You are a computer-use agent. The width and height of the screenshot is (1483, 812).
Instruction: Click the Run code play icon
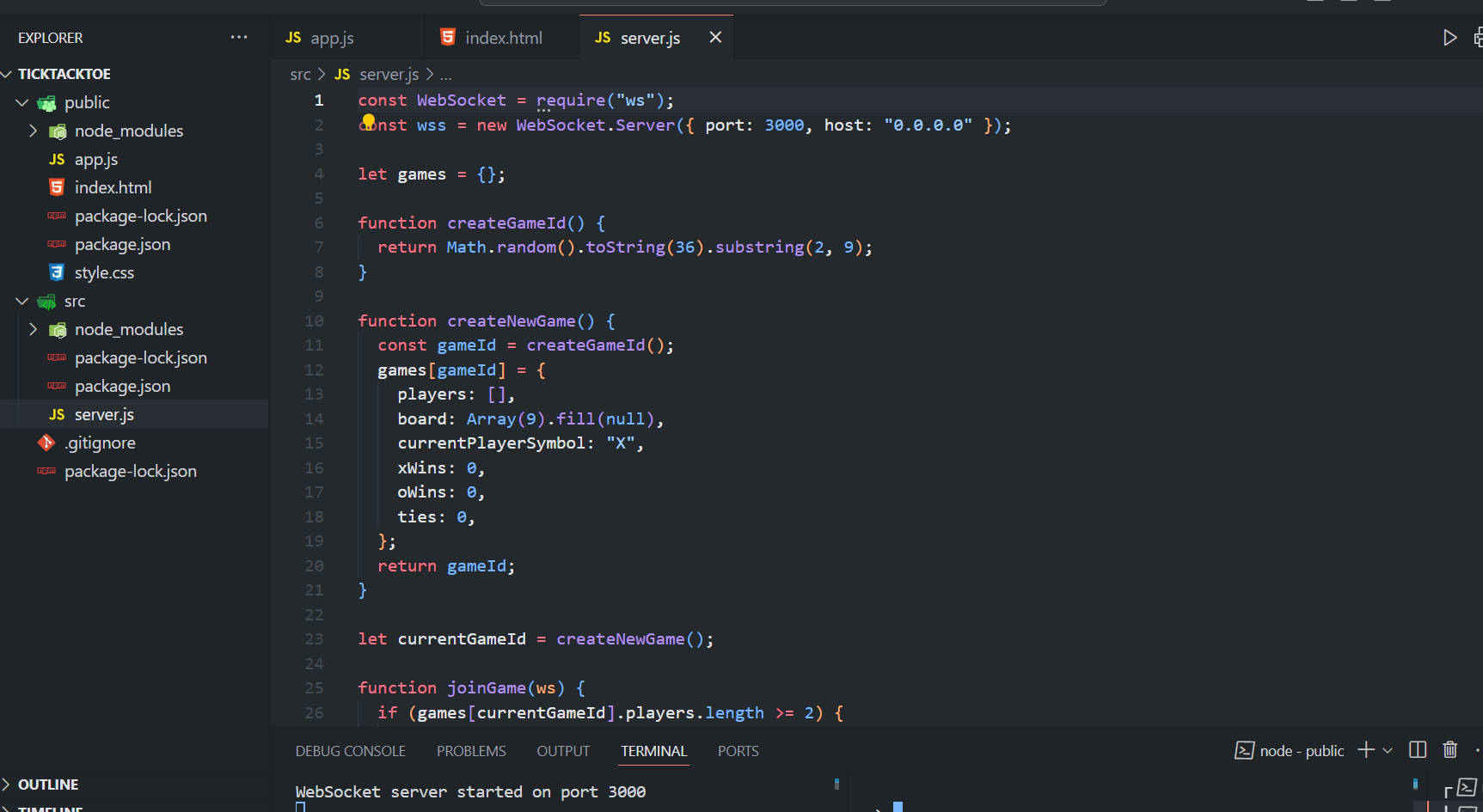click(1449, 38)
